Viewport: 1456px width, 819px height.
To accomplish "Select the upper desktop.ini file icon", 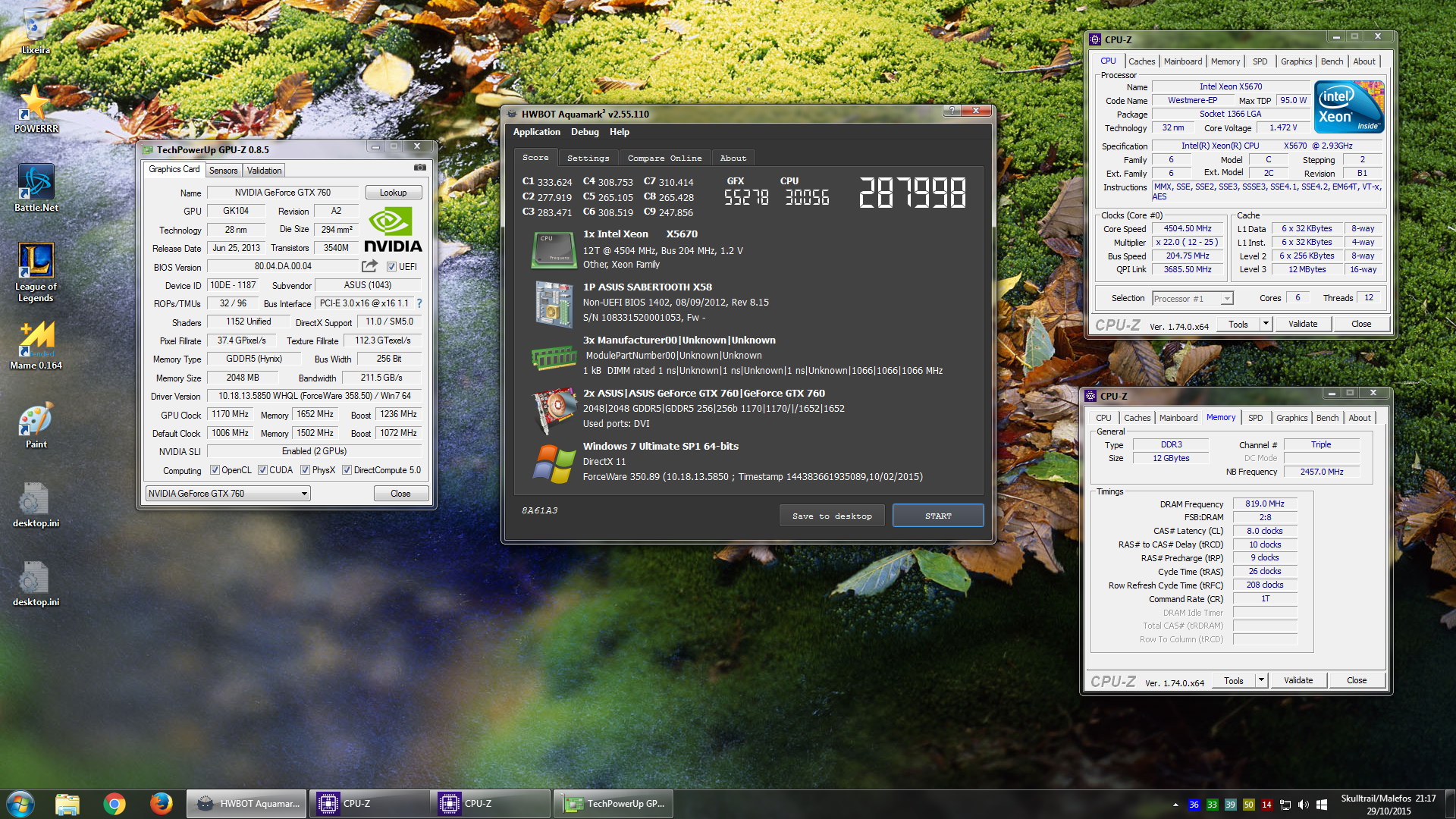I will (36, 504).
